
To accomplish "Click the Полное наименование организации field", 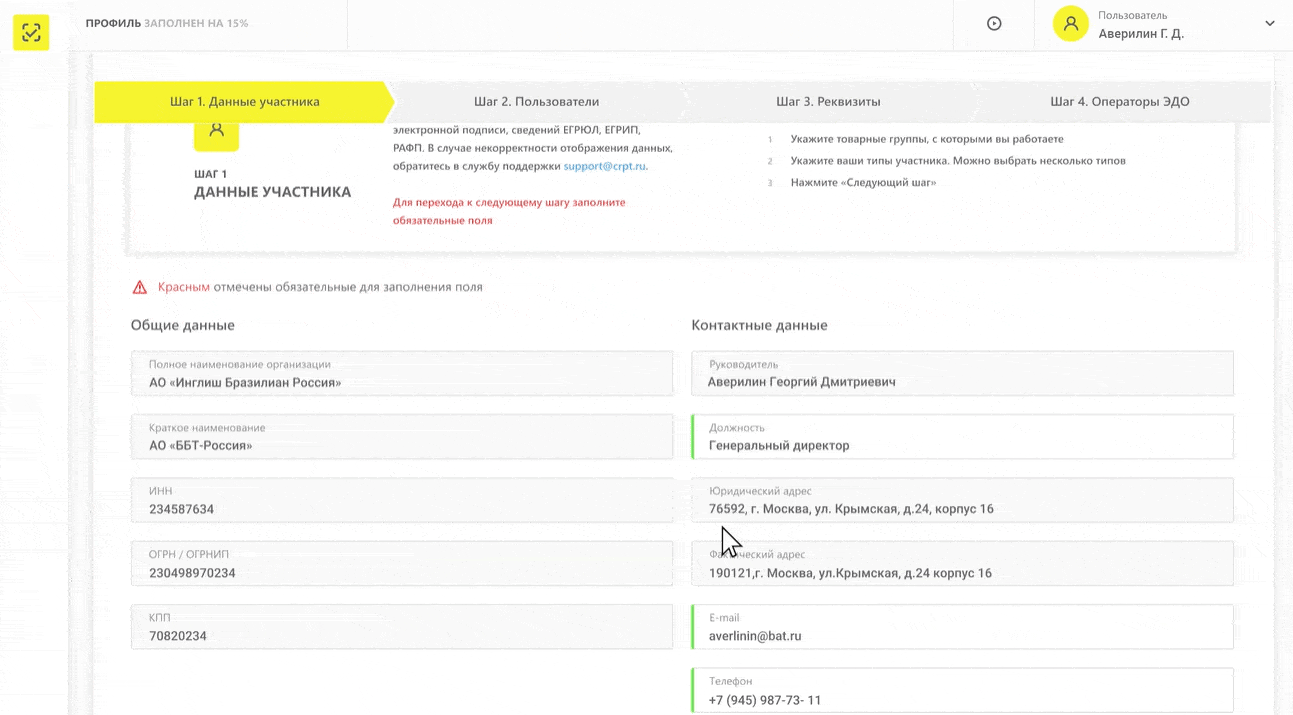I will point(402,373).
